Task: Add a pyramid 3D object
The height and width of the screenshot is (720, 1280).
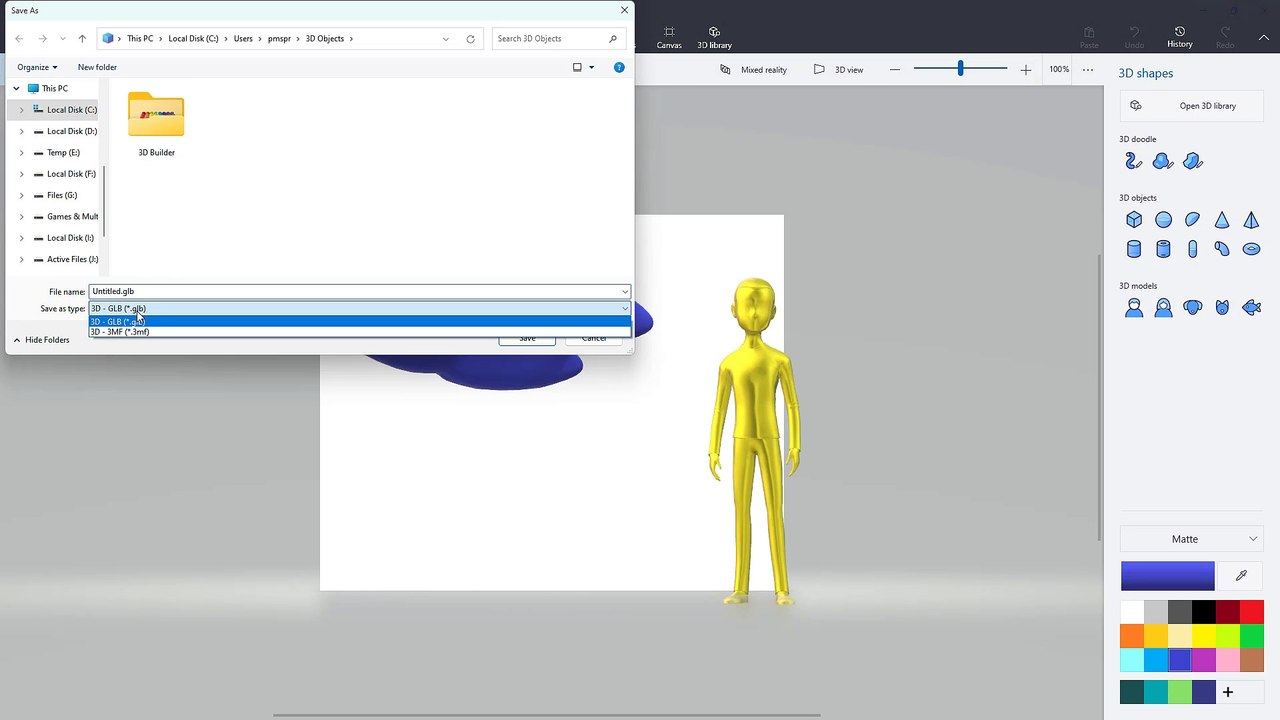Action: click(1251, 220)
